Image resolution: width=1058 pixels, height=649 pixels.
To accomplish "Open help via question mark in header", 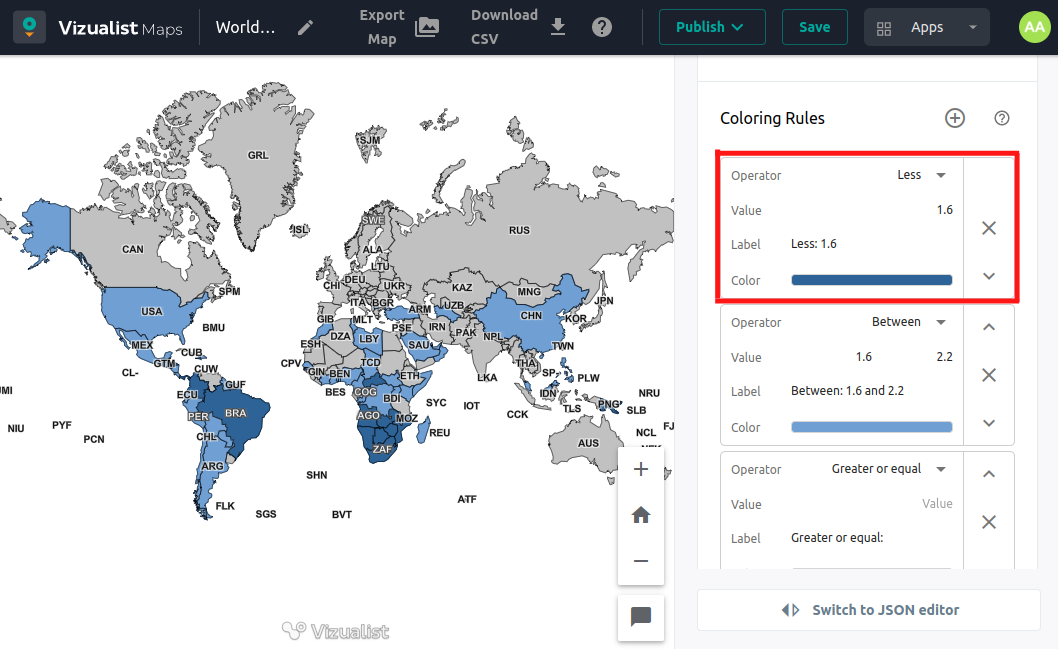I will pos(602,27).
